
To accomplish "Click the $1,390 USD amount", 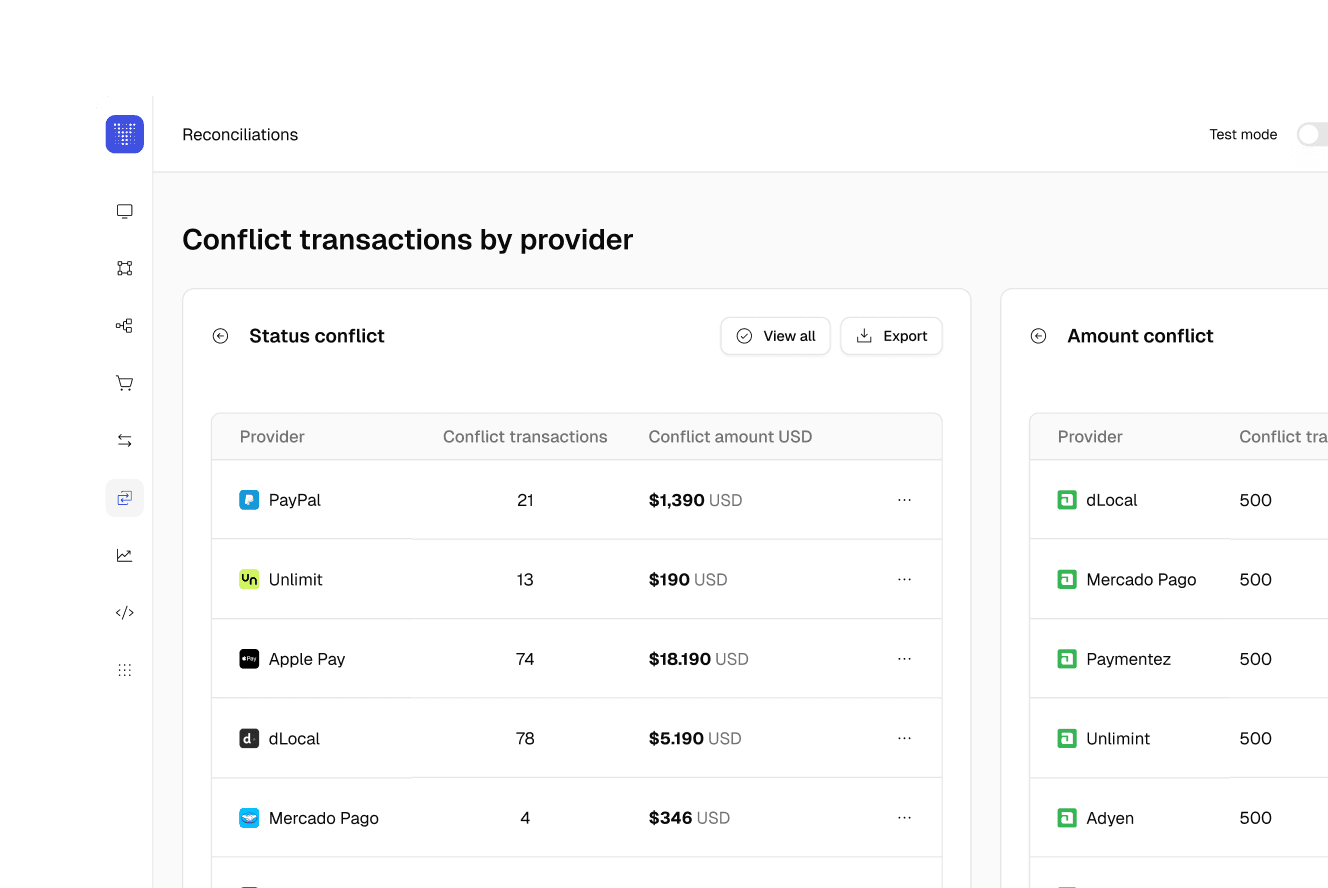I will click(696, 500).
